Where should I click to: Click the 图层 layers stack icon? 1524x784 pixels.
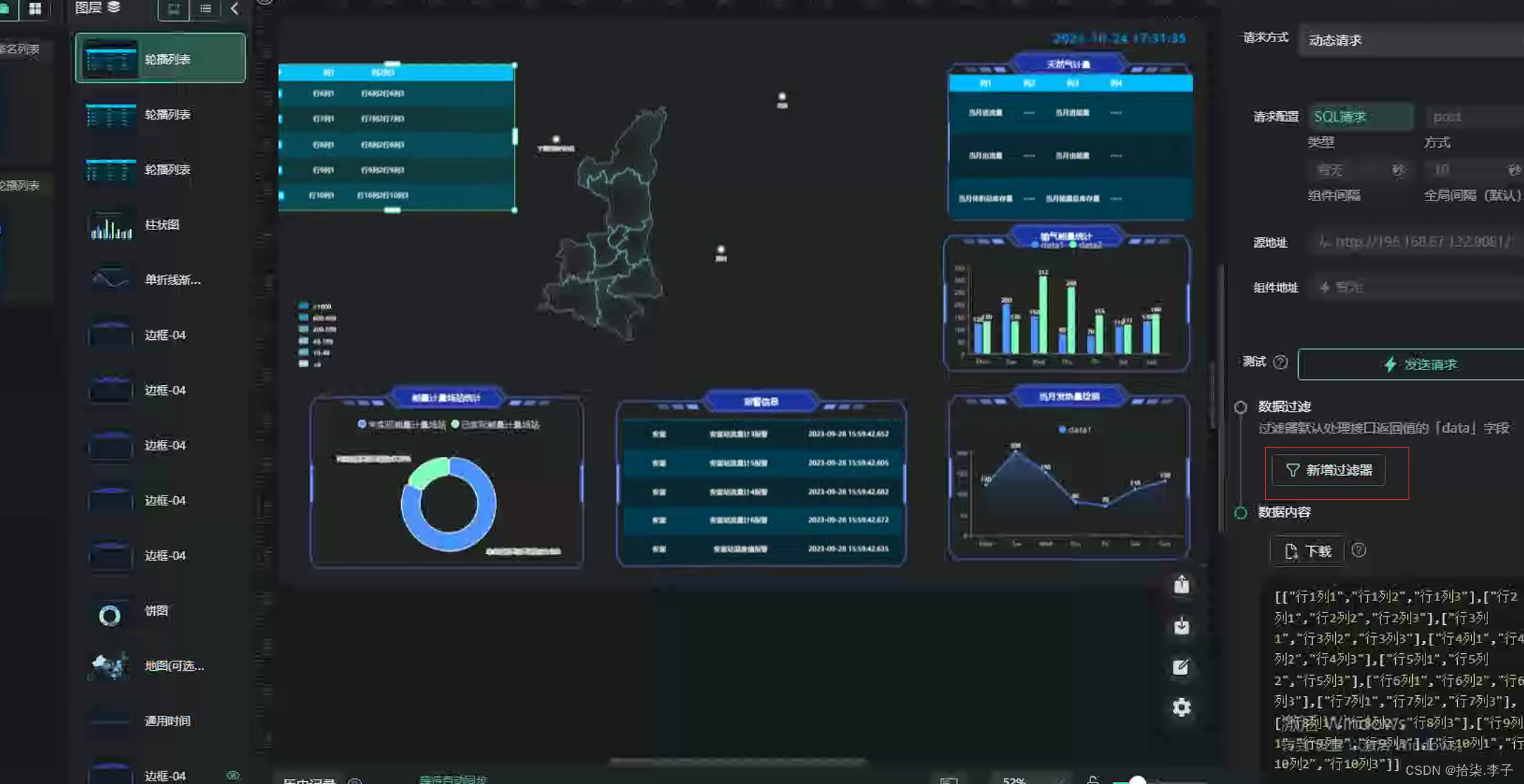pyautogui.click(x=114, y=7)
